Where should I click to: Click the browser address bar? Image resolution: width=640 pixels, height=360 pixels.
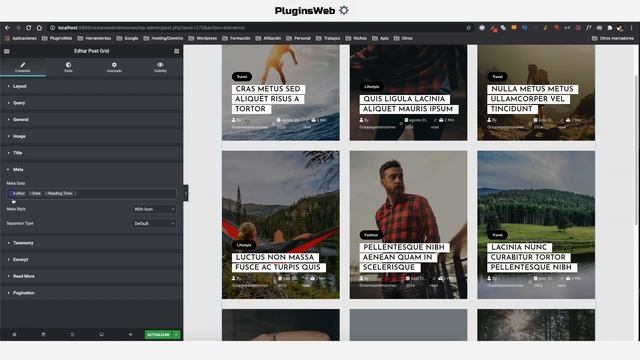(x=257, y=28)
